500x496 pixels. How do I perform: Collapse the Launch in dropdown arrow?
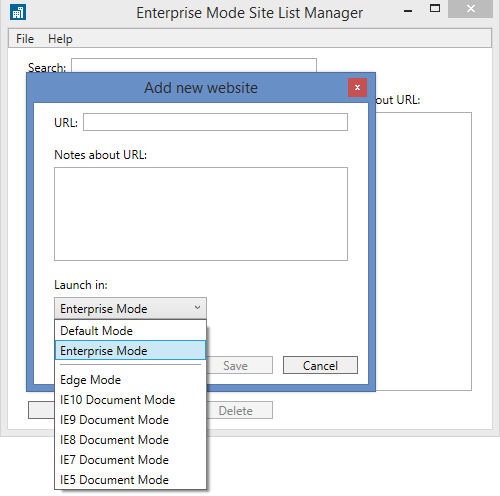tap(197, 308)
